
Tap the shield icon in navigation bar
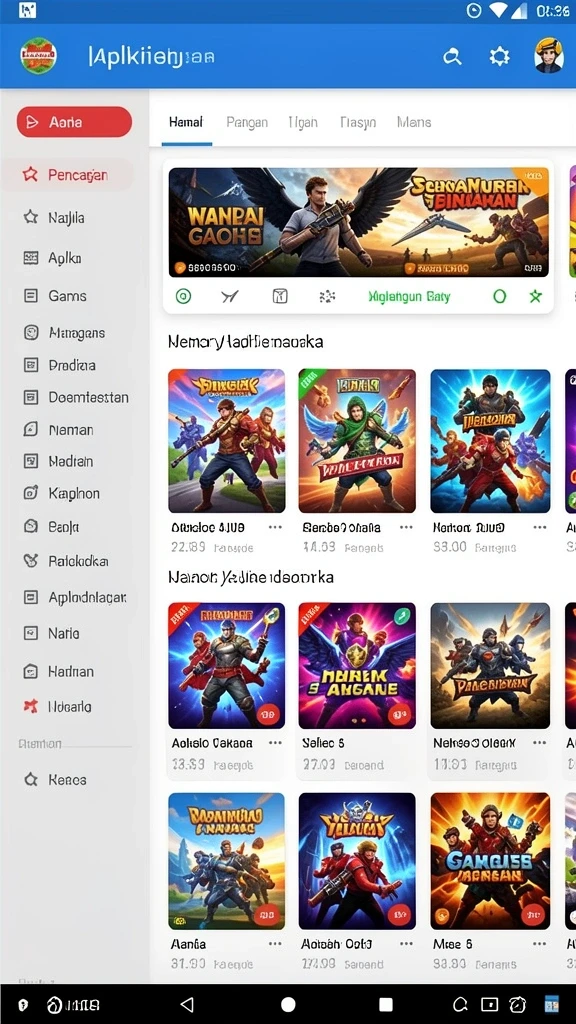[24, 1004]
